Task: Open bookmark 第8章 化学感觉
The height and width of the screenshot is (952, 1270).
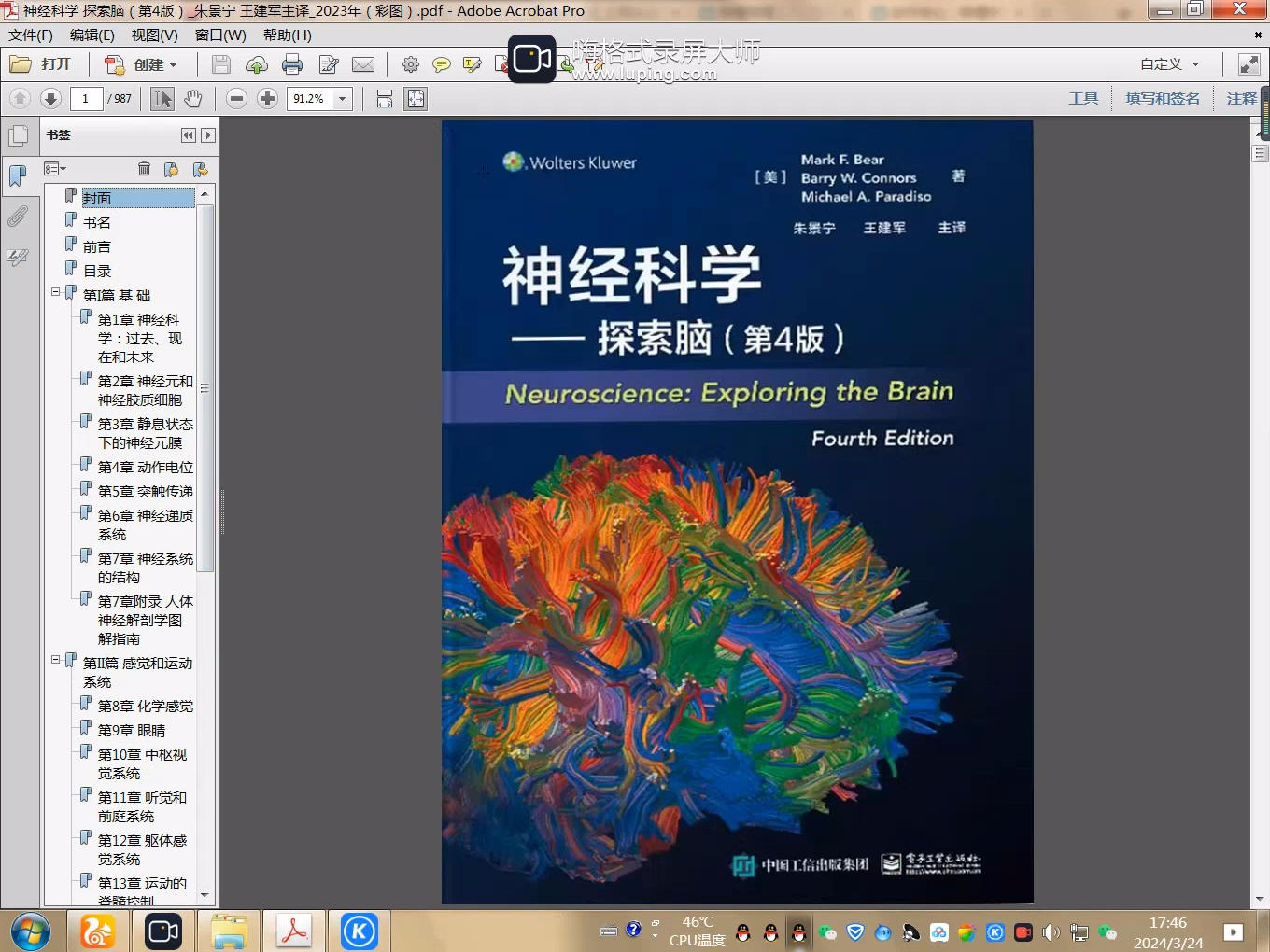Action: click(146, 706)
